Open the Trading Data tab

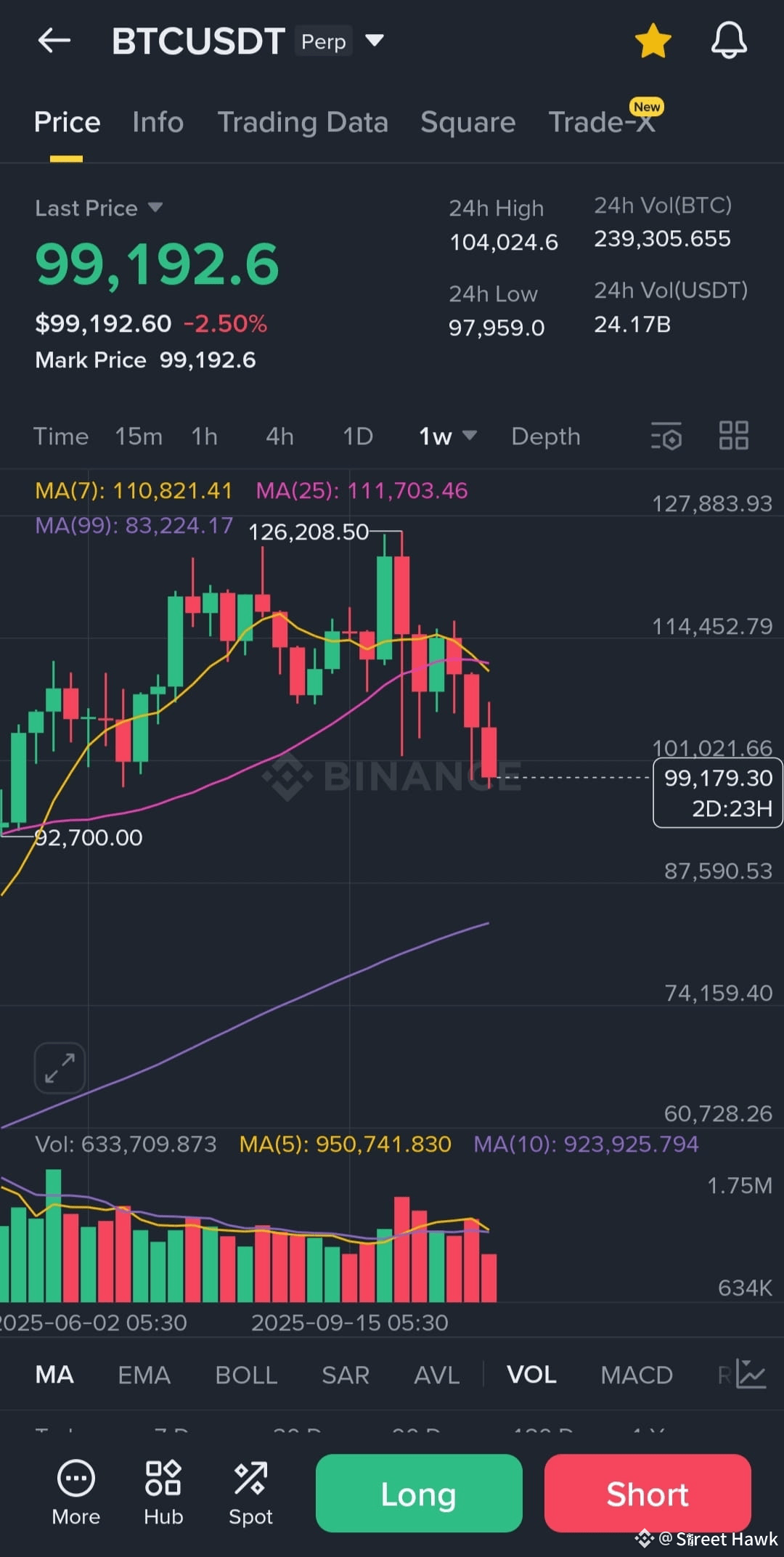[303, 122]
